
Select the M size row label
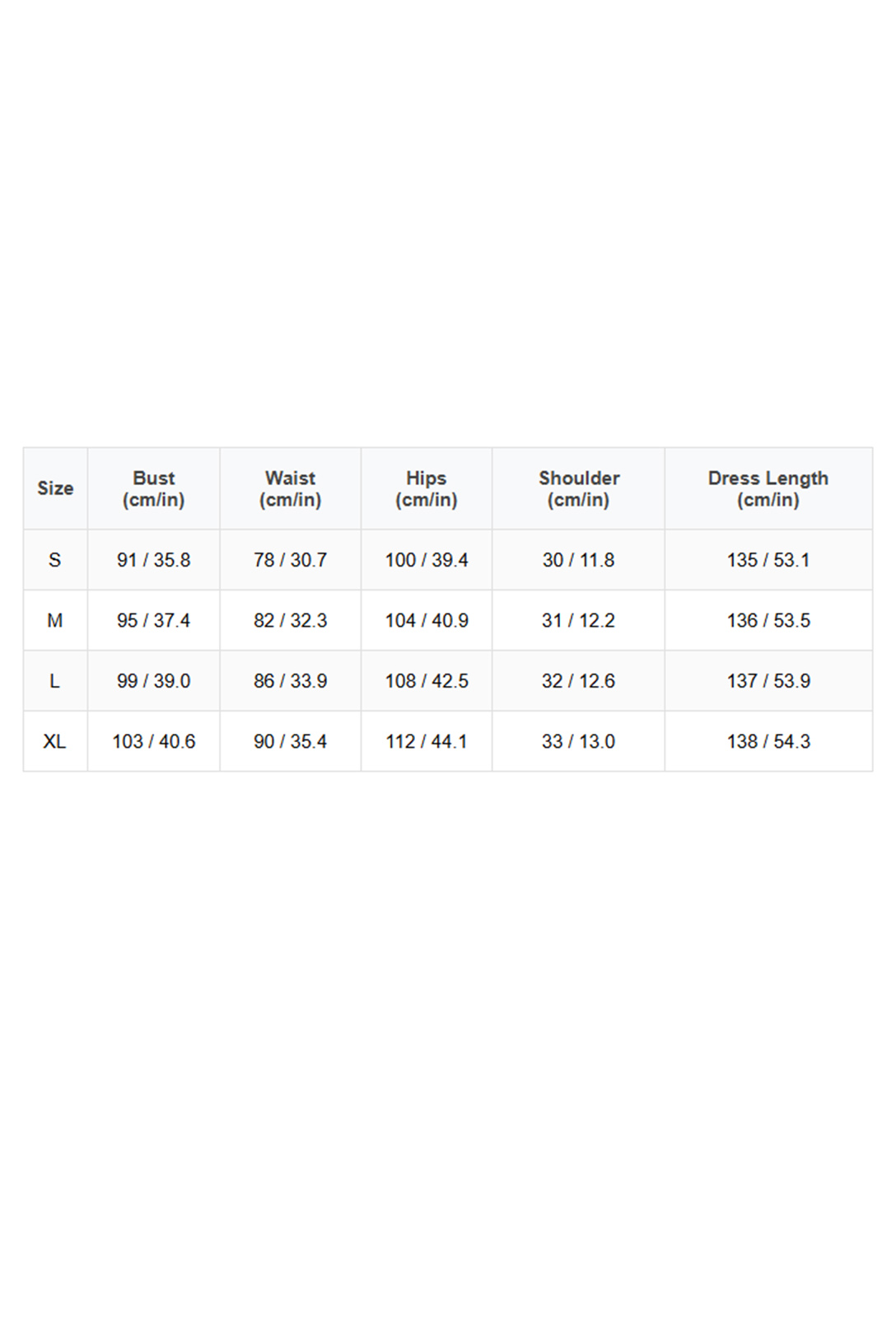point(55,620)
